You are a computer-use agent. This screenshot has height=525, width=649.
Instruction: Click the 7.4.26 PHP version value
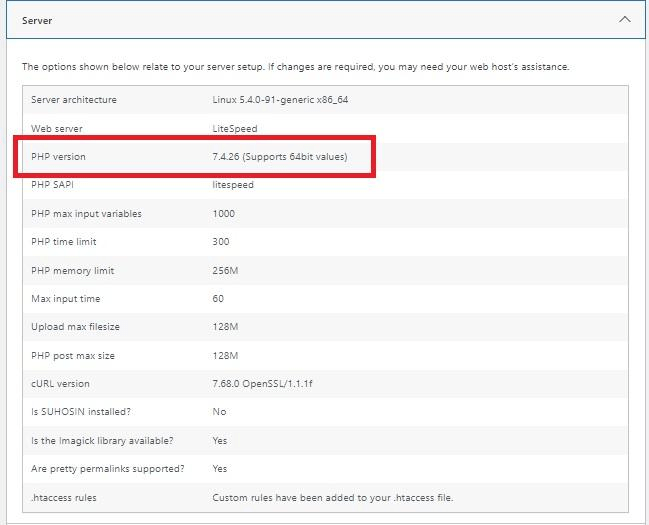coord(280,157)
